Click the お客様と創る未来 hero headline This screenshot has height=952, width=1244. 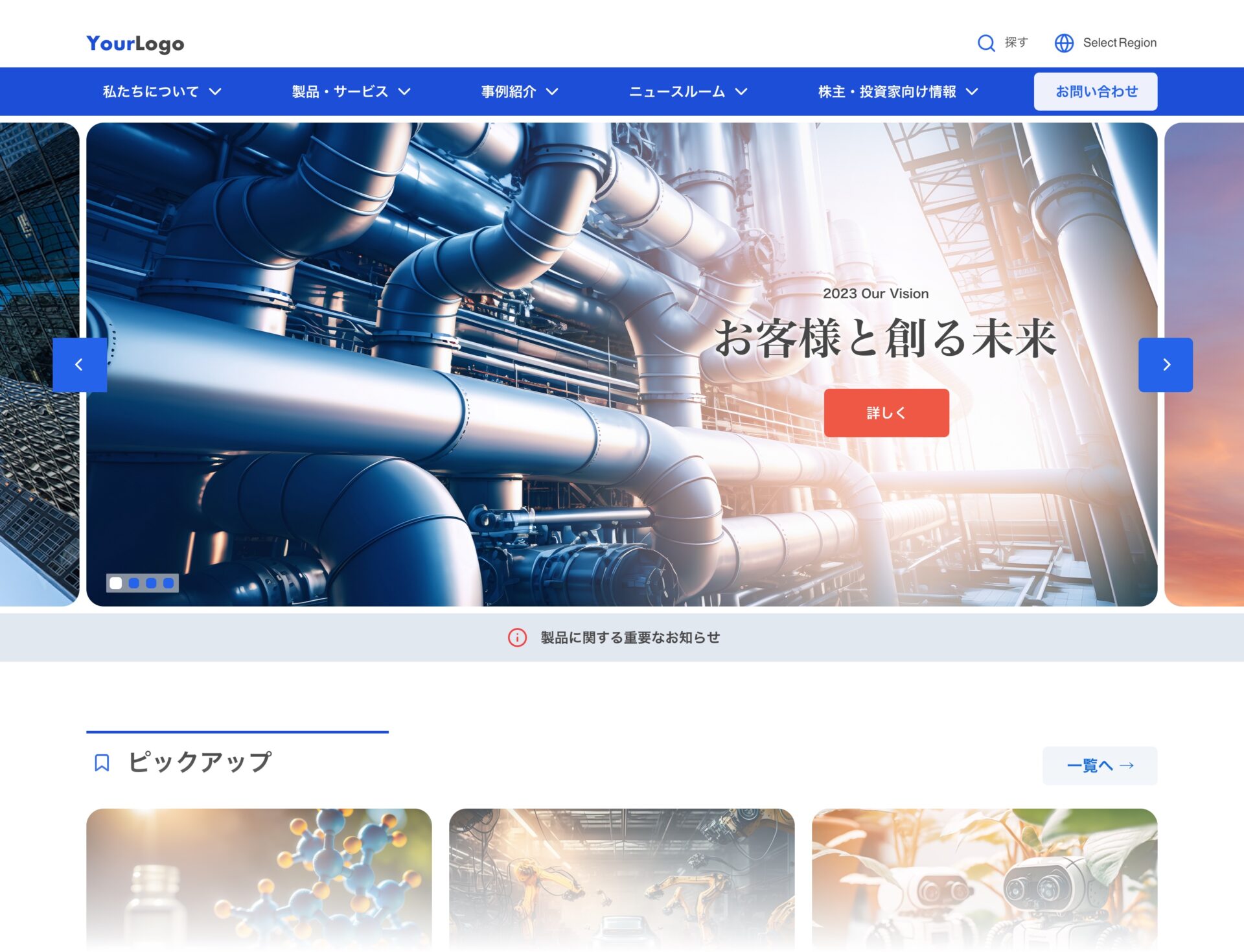[x=886, y=338]
